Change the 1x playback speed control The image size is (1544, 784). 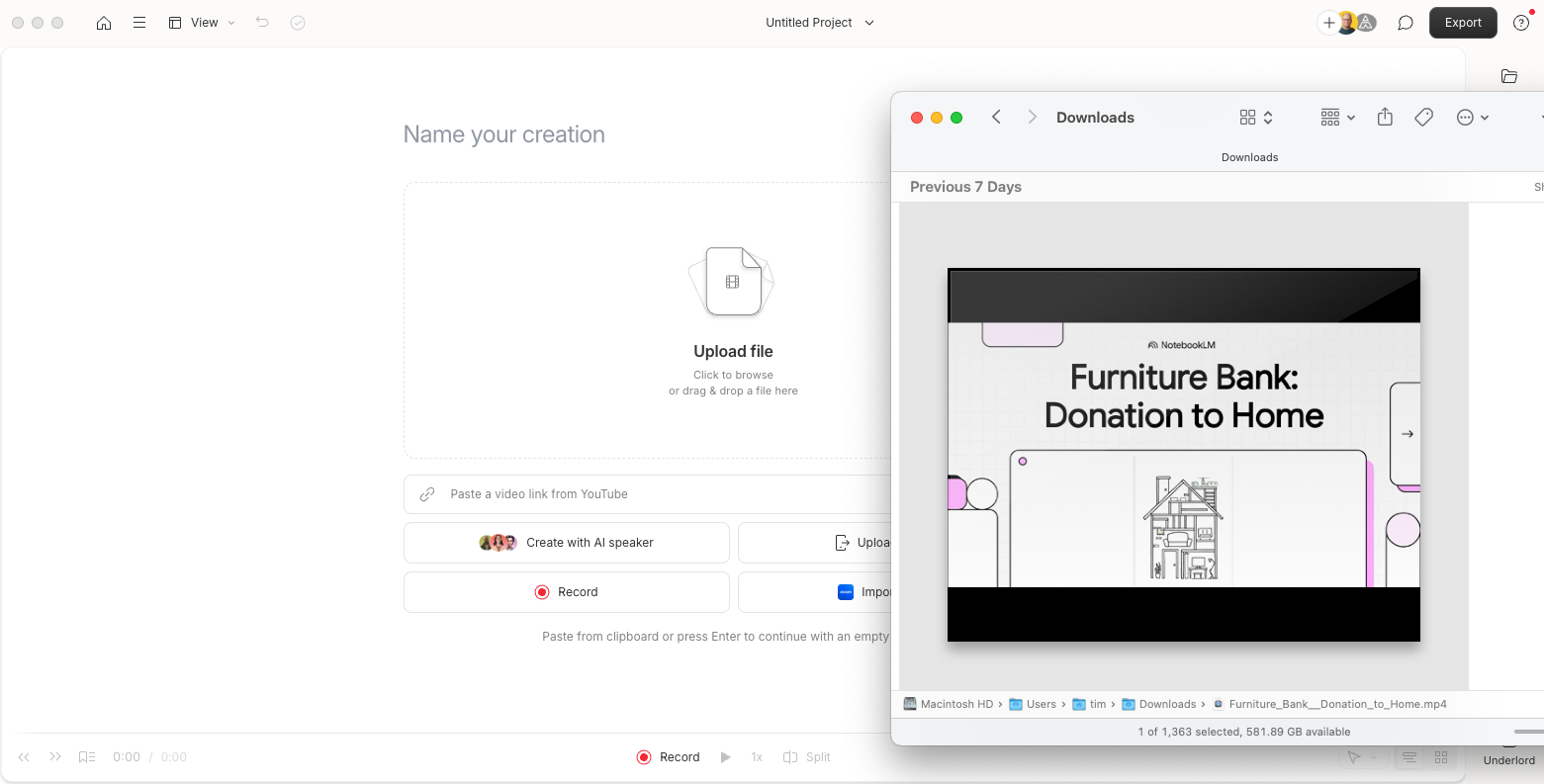pyautogui.click(x=757, y=757)
